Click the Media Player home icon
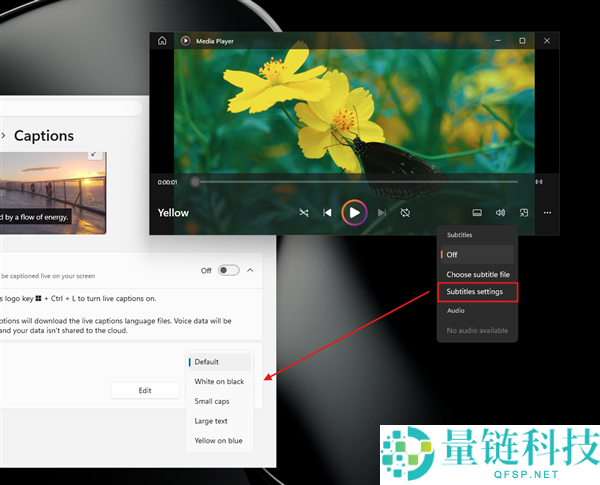The width and height of the screenshot is (600, 485). [x=162, y=41]
